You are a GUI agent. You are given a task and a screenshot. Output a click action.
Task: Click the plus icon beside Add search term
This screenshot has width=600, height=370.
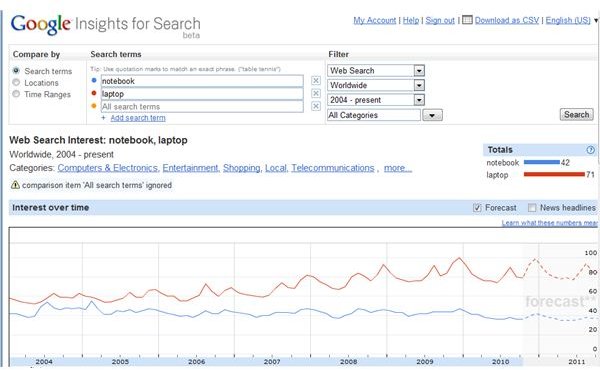pyautogui.click(x=103, y=118)
